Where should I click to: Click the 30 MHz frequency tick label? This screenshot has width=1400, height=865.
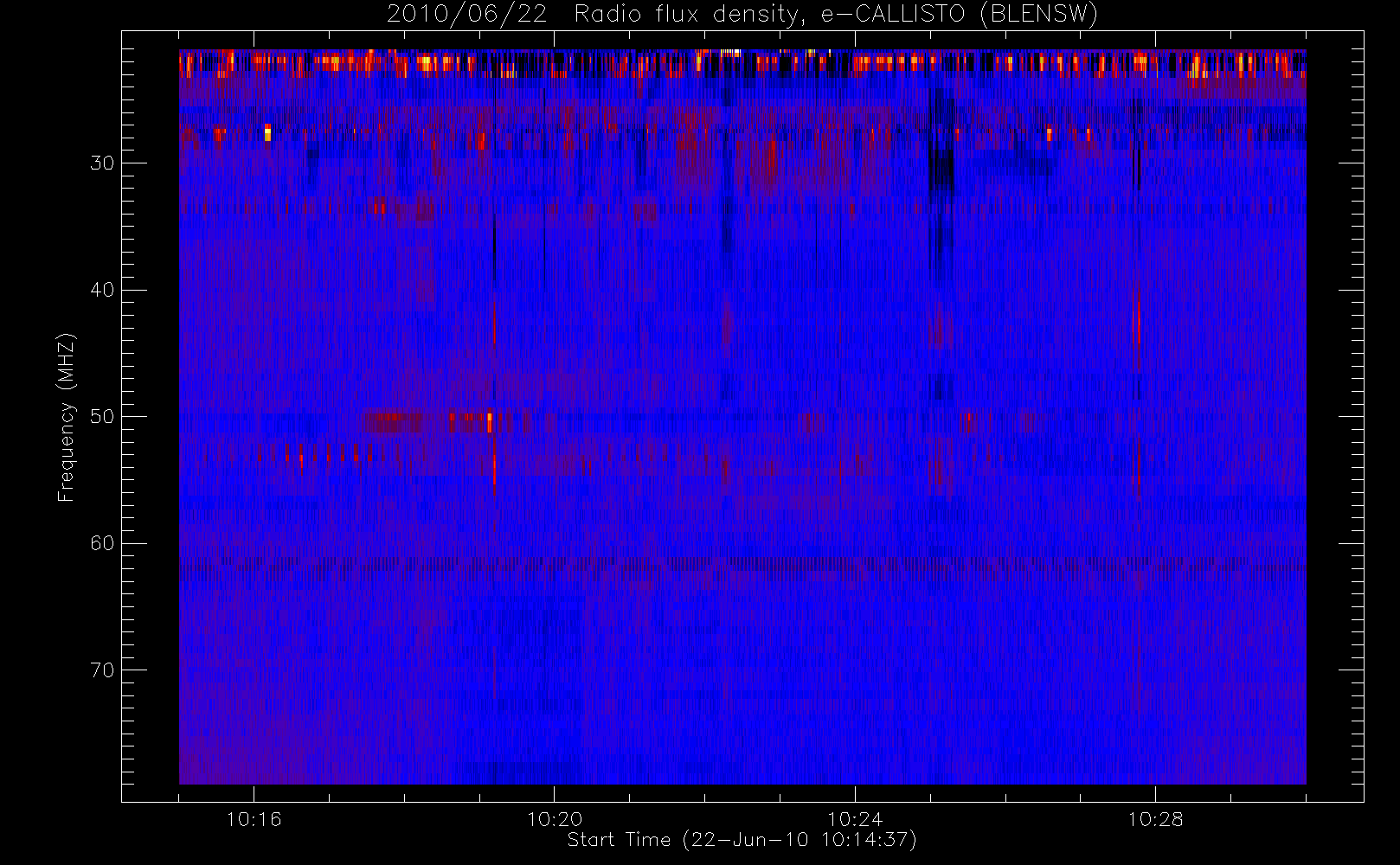point(102,163)
